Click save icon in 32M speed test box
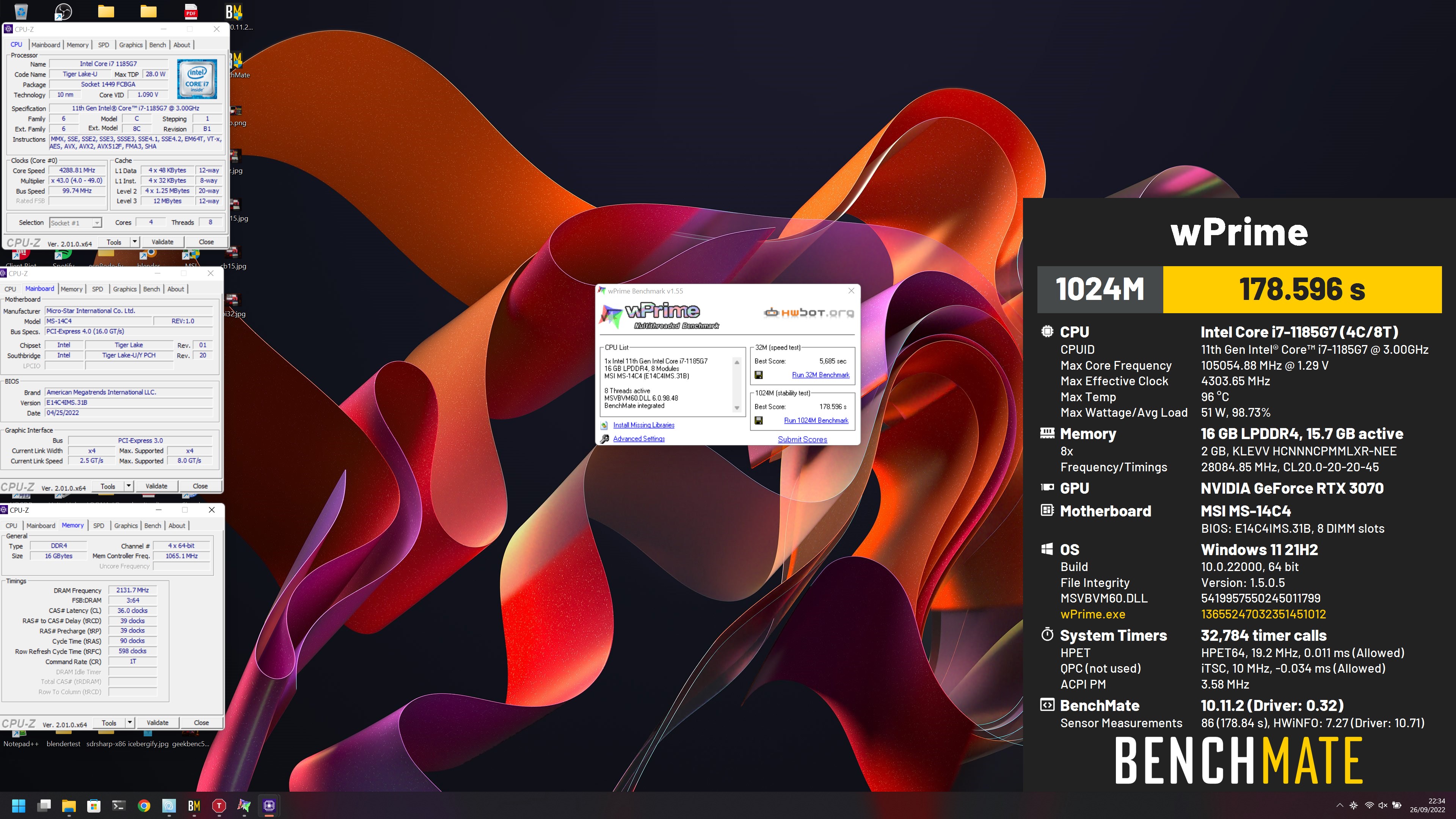The height and width of the screenshot is (819, 1456). (x=758, y=375)
